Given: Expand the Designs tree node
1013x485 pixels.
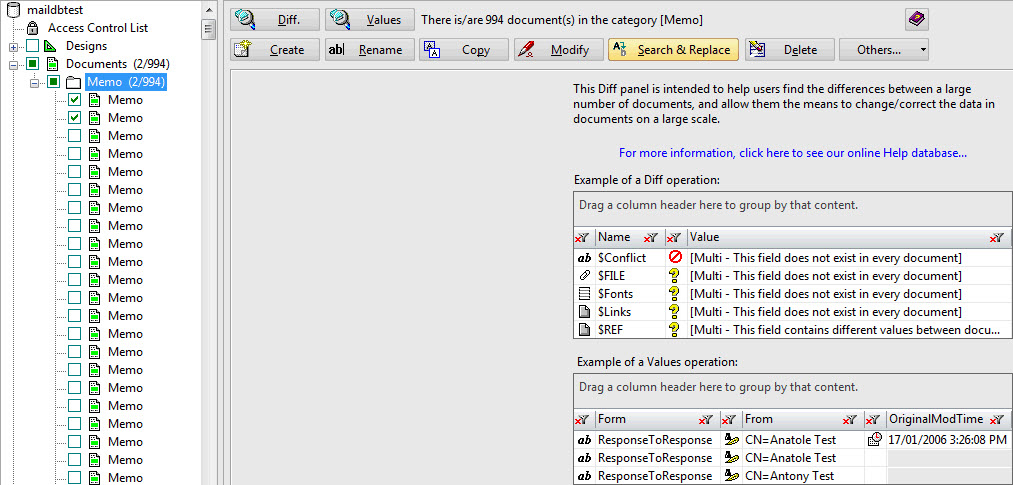Looking at the screenshot, I should 14,46.
